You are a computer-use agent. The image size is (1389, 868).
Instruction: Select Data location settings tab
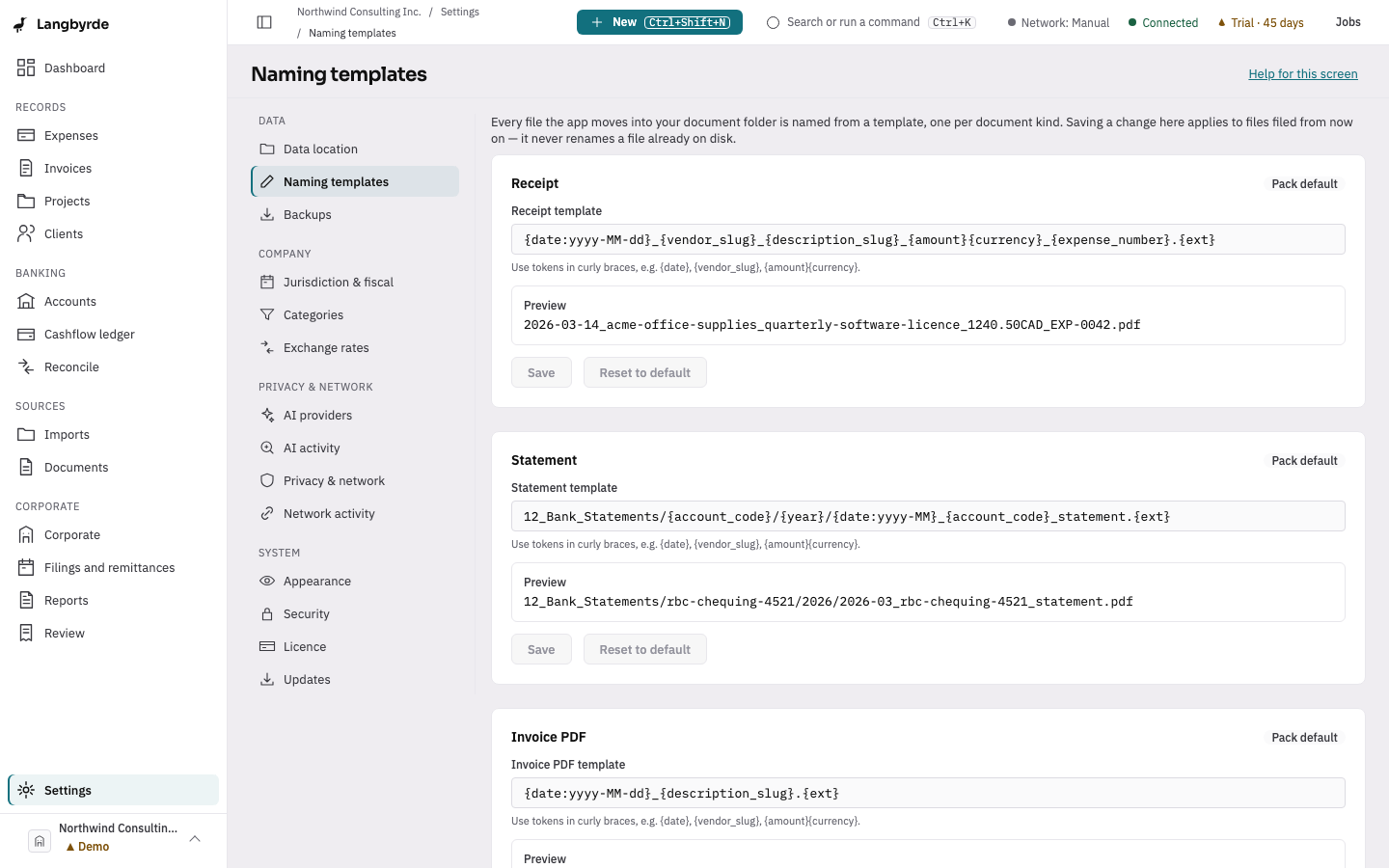click(355, 149)
